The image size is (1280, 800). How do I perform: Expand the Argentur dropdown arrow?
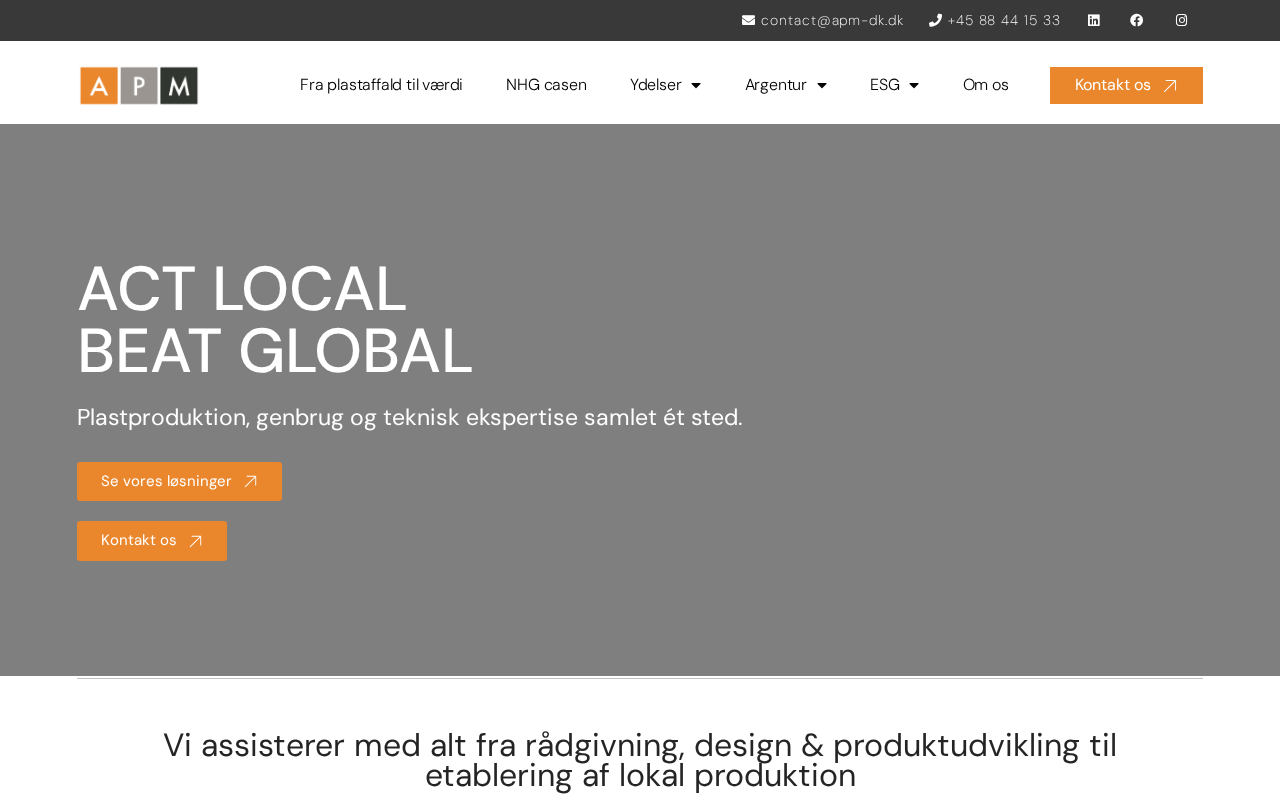tap(822, 86)
